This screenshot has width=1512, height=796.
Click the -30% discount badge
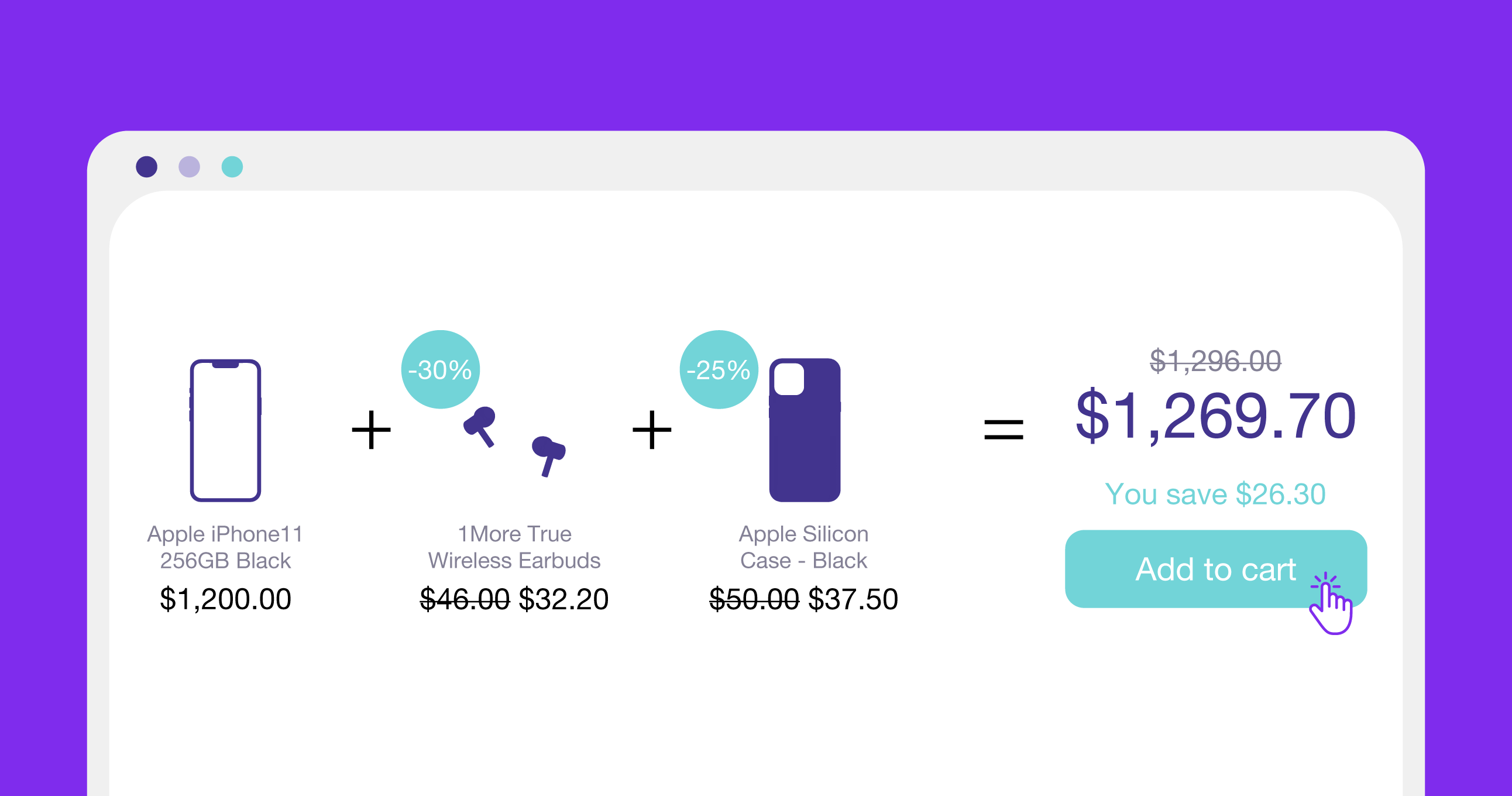click(x=440, y=370)
